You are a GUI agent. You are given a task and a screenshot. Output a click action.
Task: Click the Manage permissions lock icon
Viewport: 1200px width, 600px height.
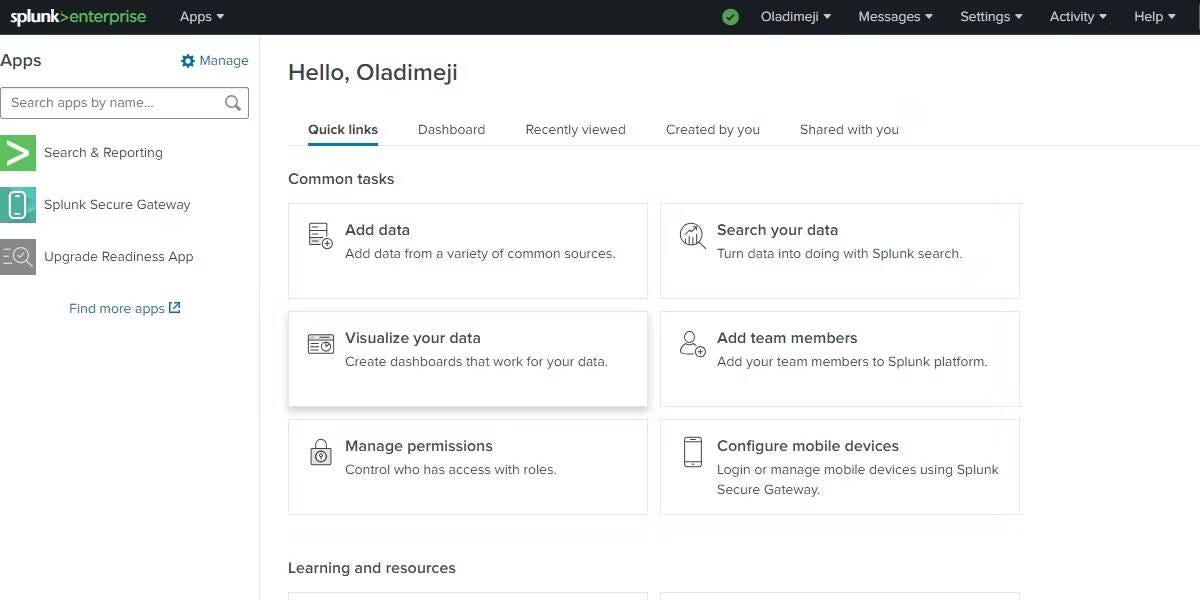point(320,452)
